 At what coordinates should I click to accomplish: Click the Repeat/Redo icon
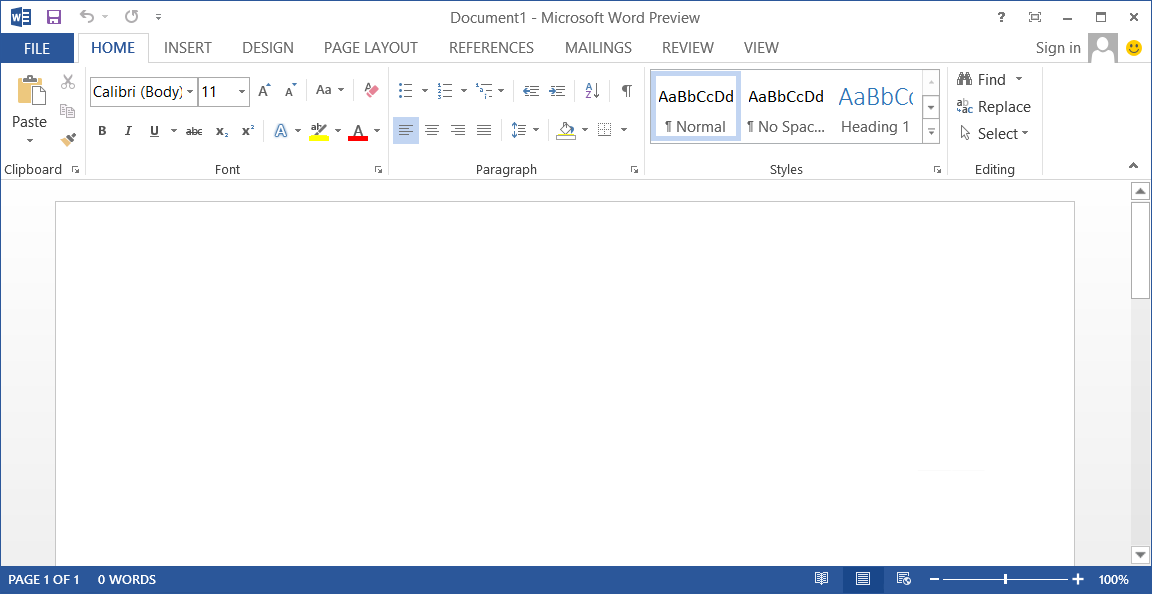tap(132, 16)
